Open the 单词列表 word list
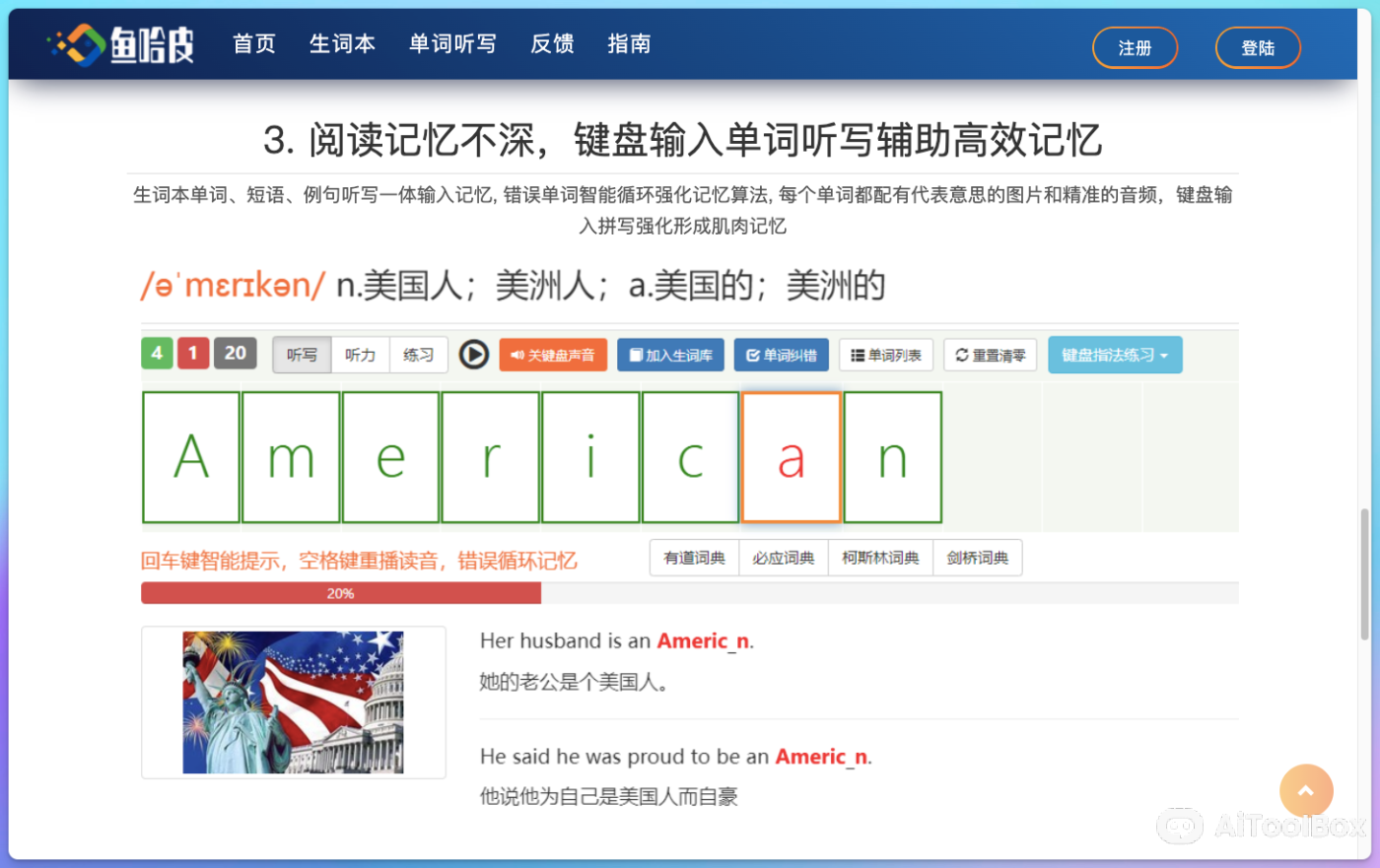Screen dimensions: 1380x868 (886, 355)
